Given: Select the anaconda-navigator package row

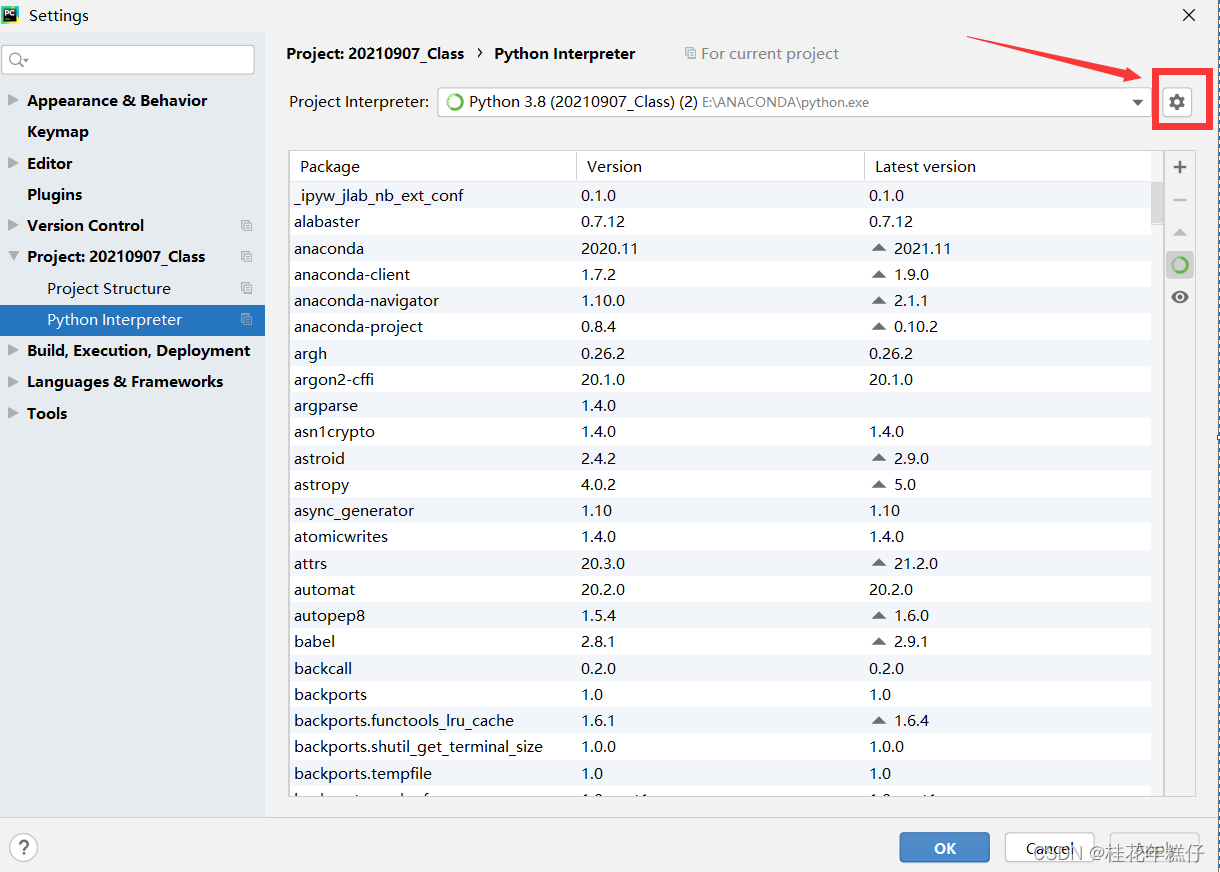Looking at the screenshot, I should (720, 300).
